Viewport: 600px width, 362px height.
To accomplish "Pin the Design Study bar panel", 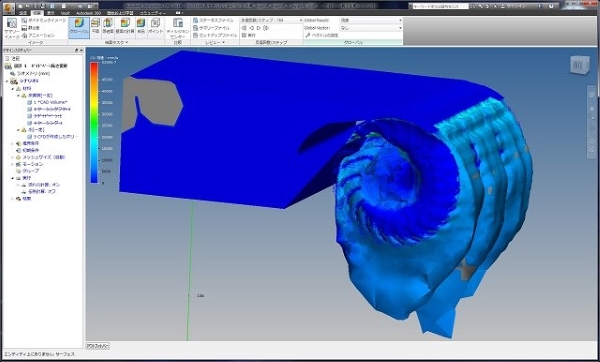I will (76, 50).
